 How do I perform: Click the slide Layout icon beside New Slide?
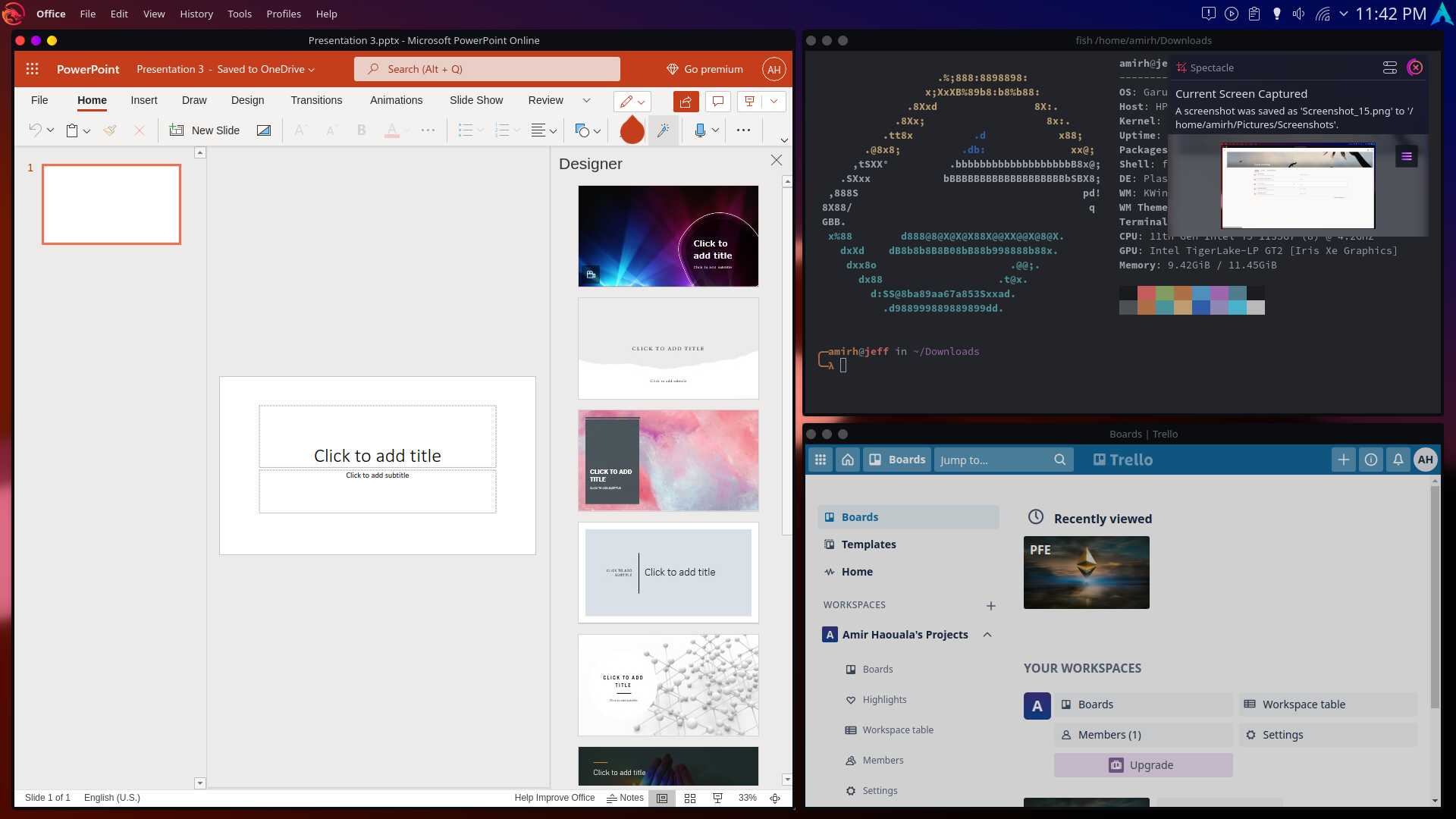[264, 130]
